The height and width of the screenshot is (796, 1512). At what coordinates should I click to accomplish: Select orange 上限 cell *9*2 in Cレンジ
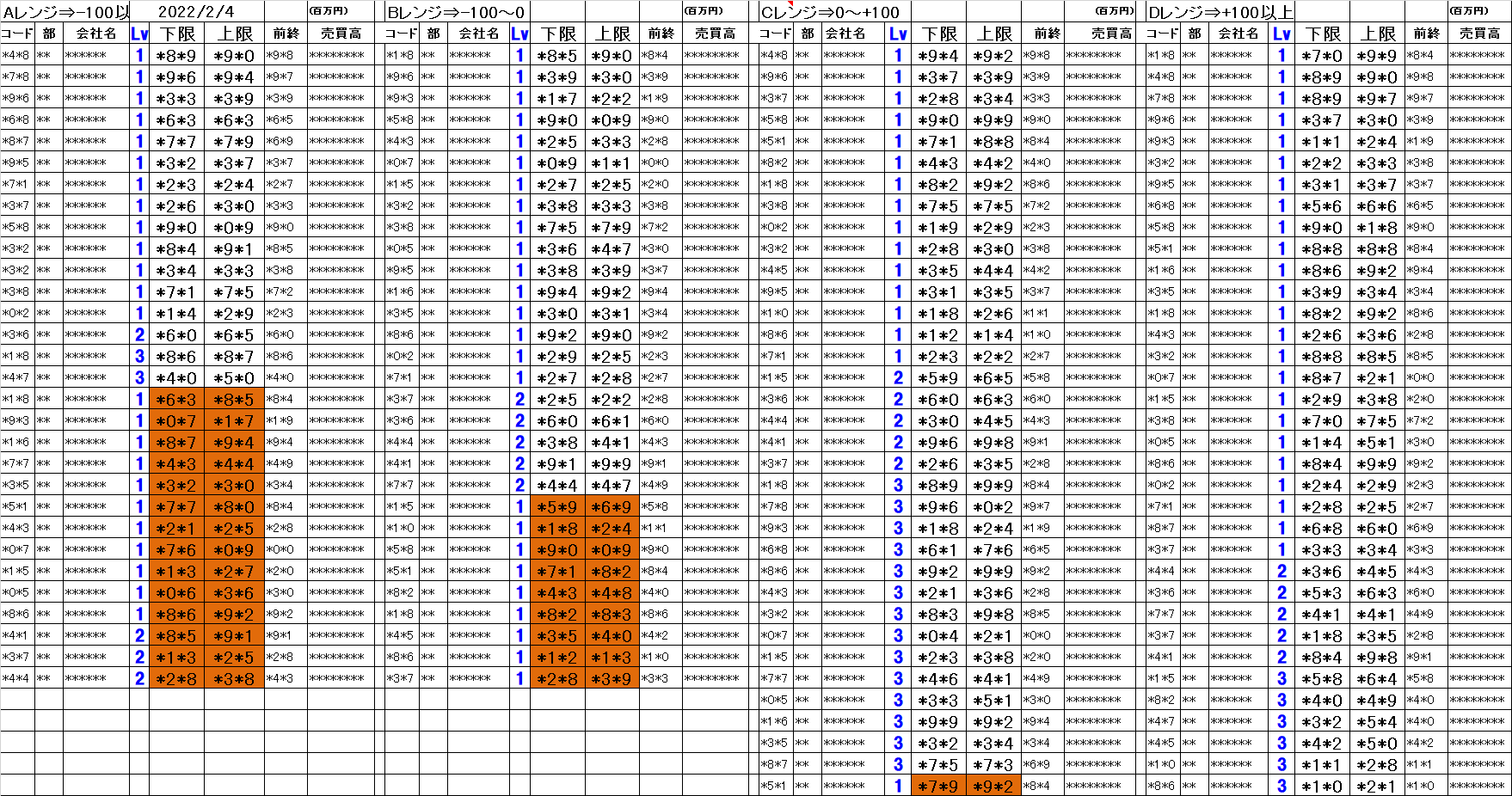point(993,786)
